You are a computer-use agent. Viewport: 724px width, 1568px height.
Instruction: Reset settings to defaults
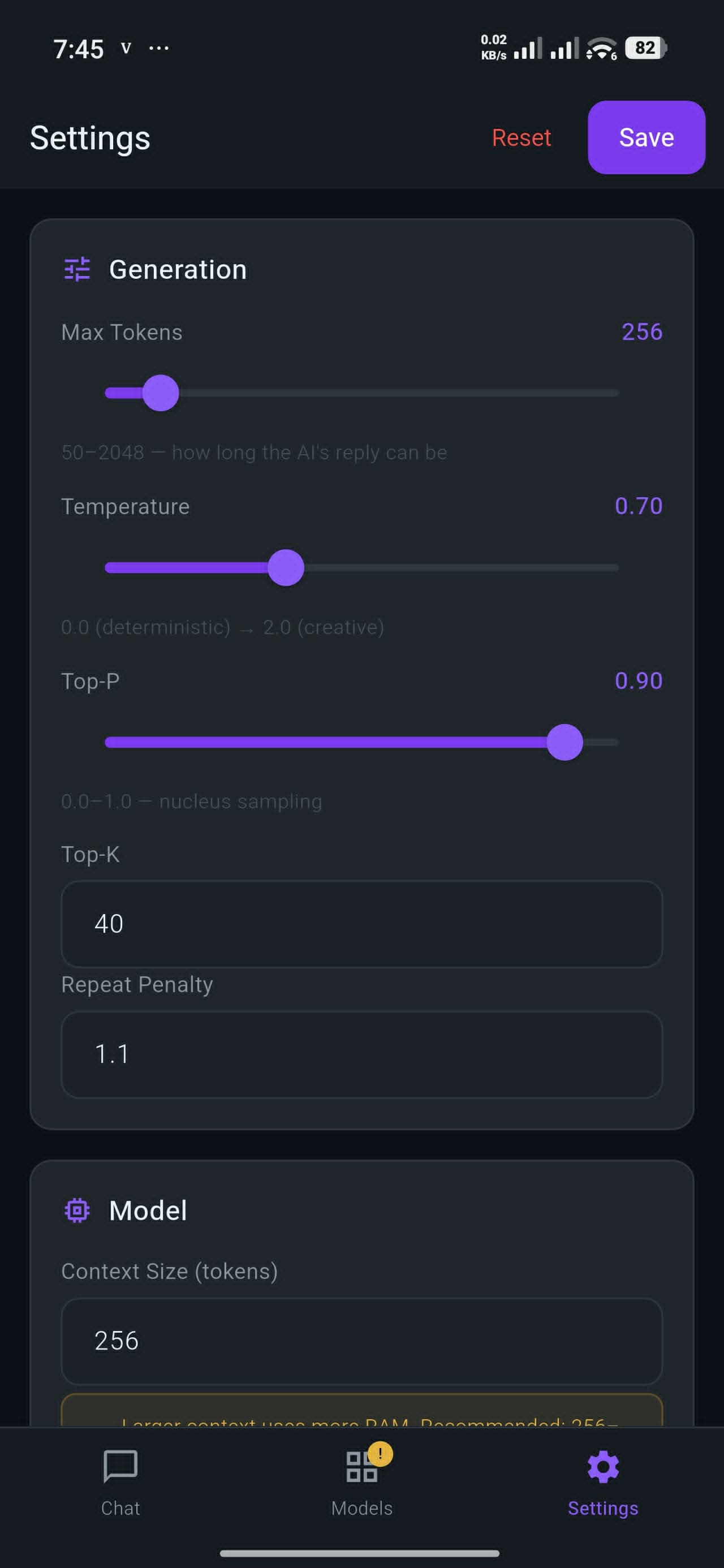pyautogui.click(x=522, y=137)
